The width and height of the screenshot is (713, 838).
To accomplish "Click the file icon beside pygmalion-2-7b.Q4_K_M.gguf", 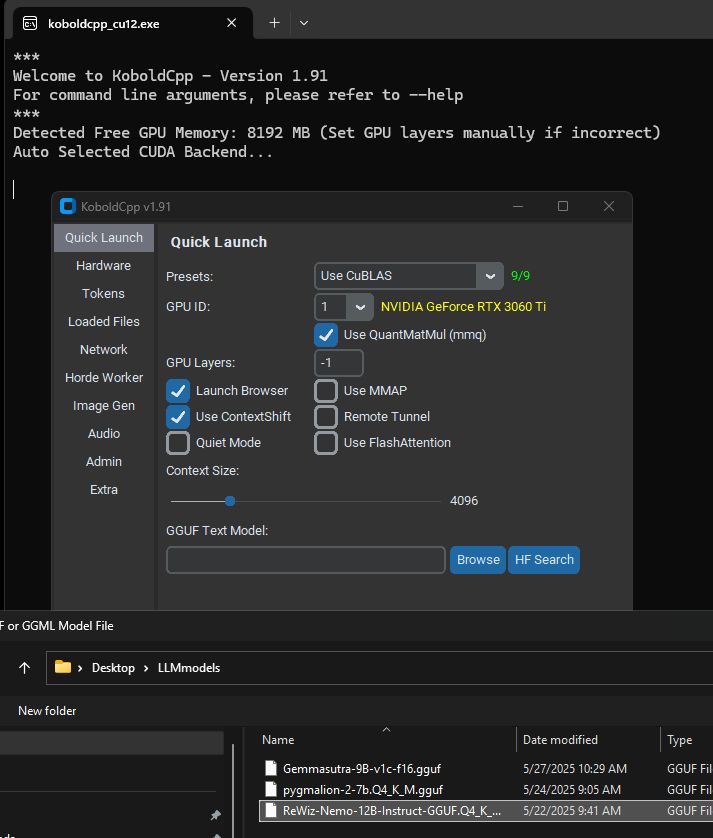I will (271, 789).
